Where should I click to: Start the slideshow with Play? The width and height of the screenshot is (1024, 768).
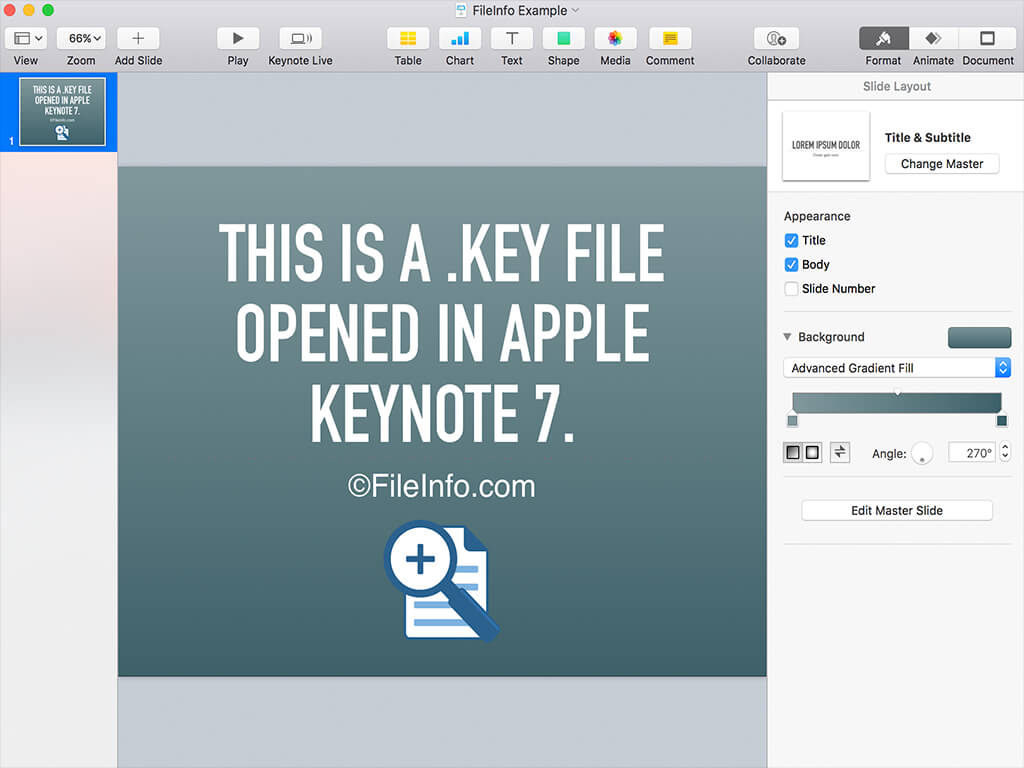coord(238,39)
